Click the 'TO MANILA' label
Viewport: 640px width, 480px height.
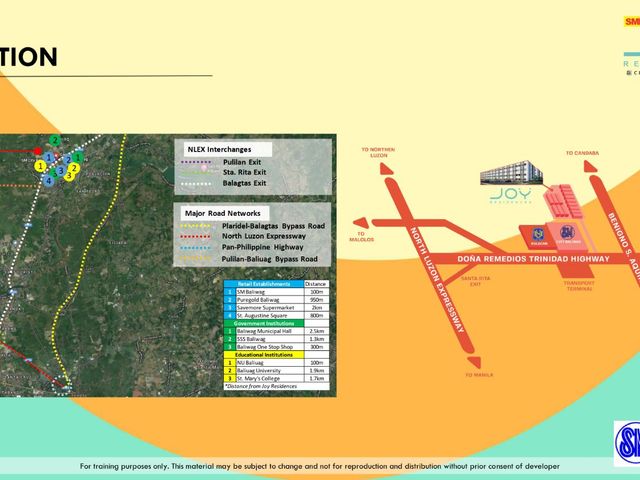click(x=479, y=375)
